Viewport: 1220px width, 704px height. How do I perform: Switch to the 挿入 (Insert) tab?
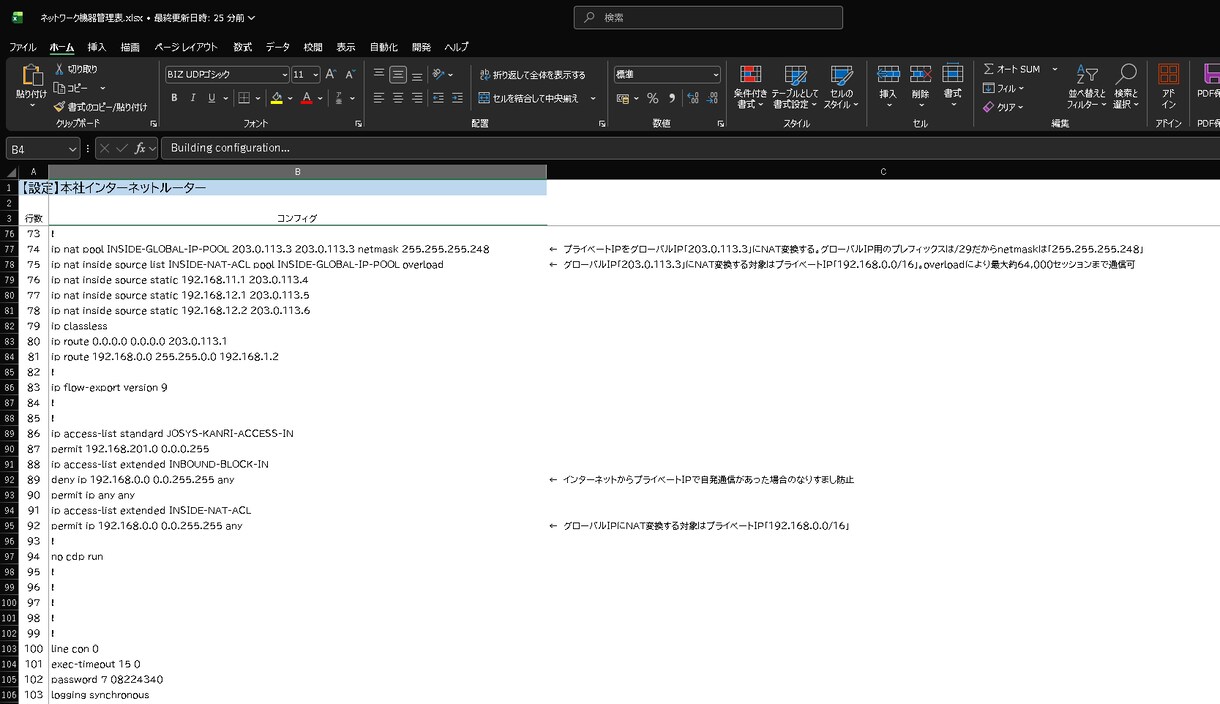tap(96, 47)
